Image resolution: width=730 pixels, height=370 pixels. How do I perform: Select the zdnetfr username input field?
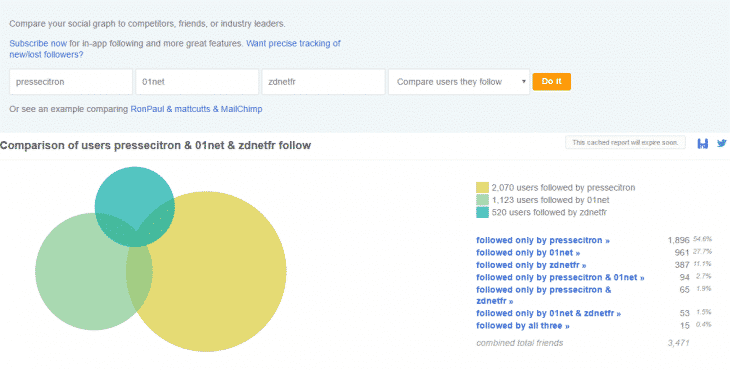pyautogui.click(x=324, y=82)
